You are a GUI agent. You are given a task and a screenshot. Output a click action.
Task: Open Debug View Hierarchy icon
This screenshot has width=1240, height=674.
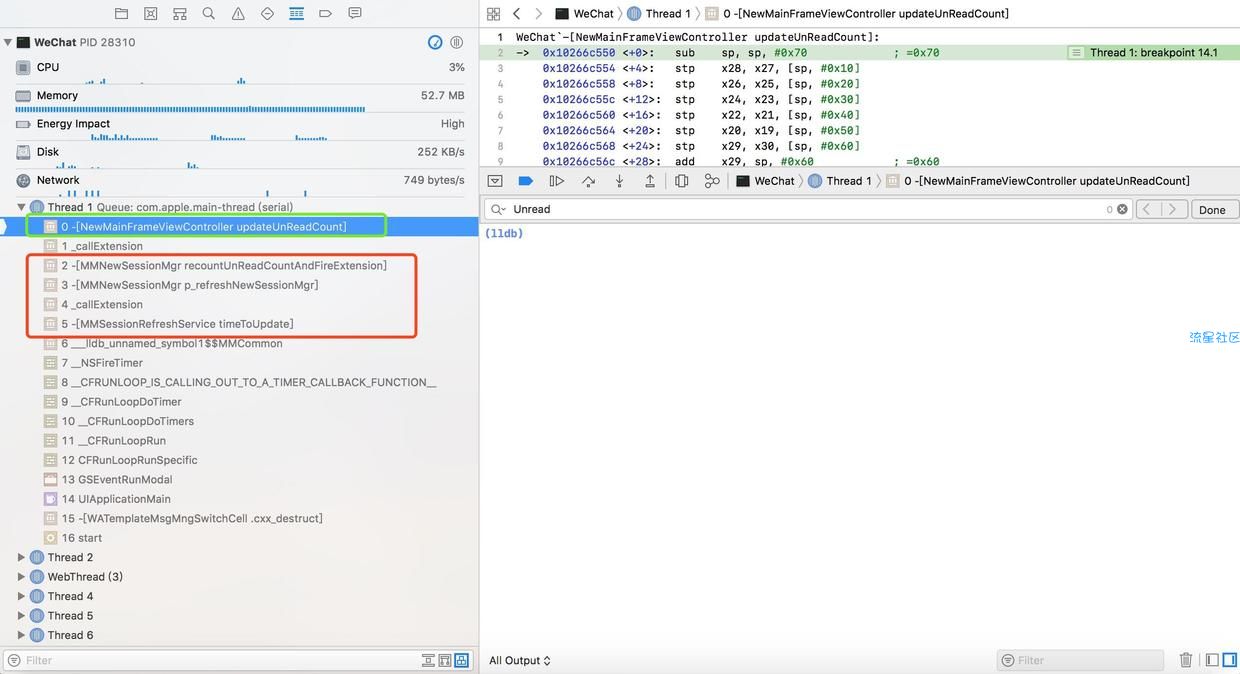coord(681,181)
